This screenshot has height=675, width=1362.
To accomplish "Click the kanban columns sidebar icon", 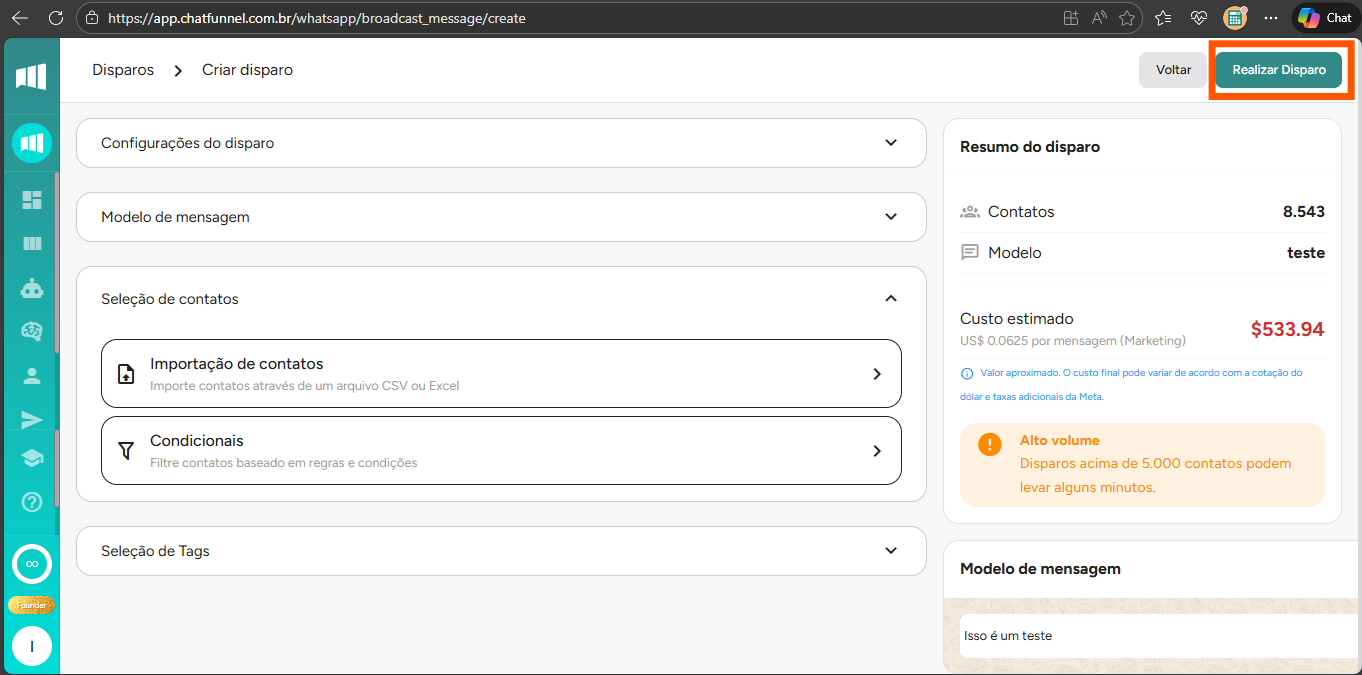I will pyautogui.click(x=32, y=243).
